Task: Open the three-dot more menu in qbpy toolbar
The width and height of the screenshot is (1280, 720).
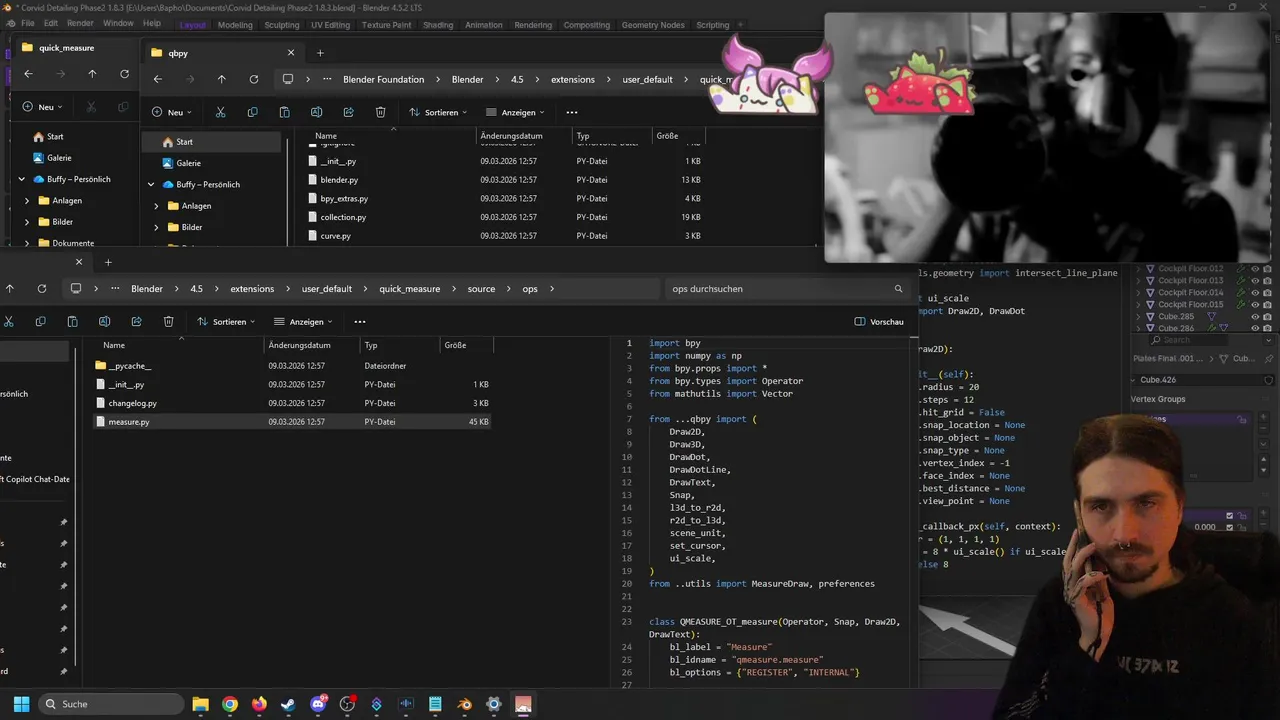Action: [x=571, y=112]
